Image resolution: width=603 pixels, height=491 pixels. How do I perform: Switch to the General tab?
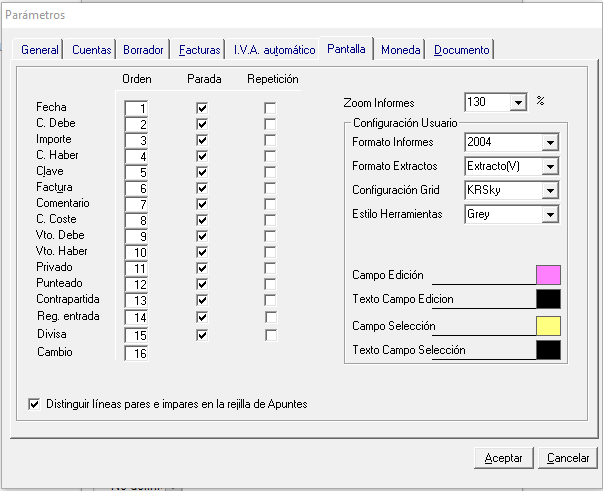(x=40, y=49)
